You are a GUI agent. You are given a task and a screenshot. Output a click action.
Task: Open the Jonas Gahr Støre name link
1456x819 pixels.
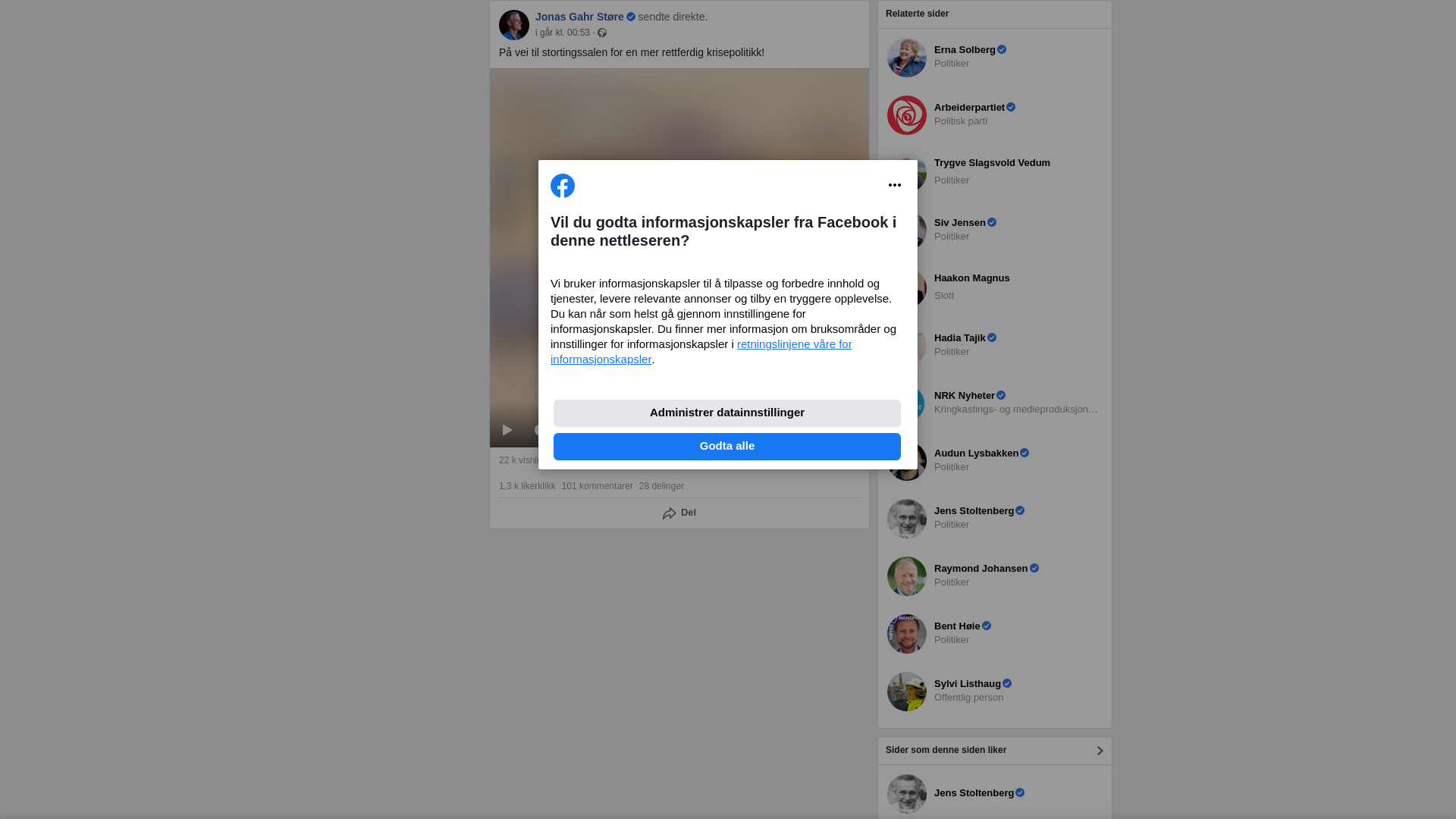[x=579, y=17]
